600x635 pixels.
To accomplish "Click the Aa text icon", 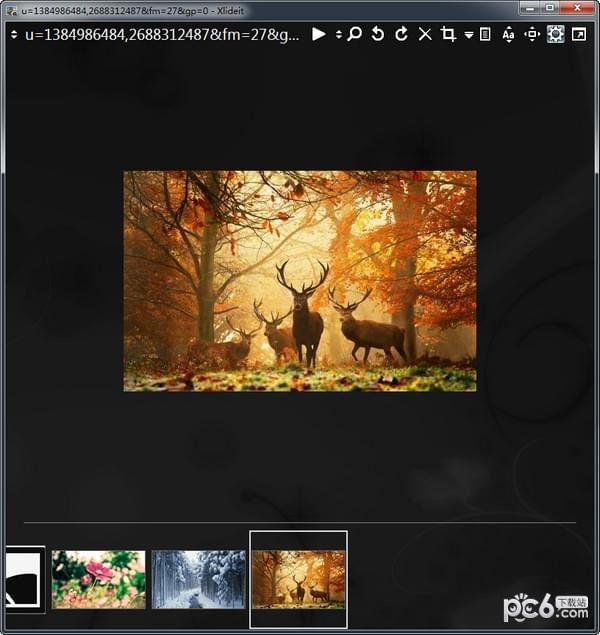I will [x=508, y=34].
